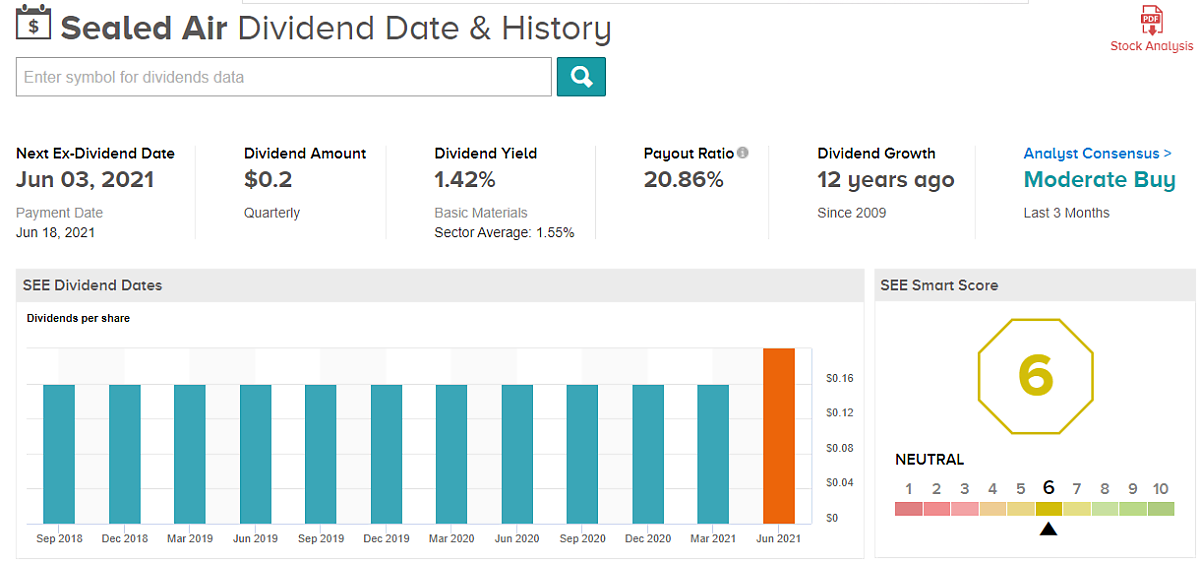Click score swatch number 2

click(937, 508)
